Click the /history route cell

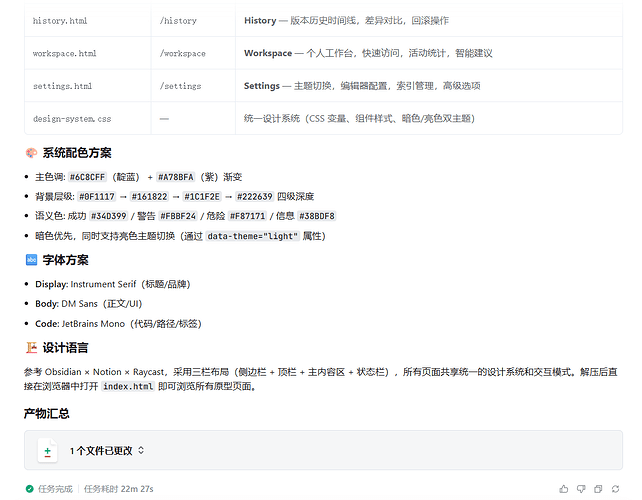(x=193, y=20)
